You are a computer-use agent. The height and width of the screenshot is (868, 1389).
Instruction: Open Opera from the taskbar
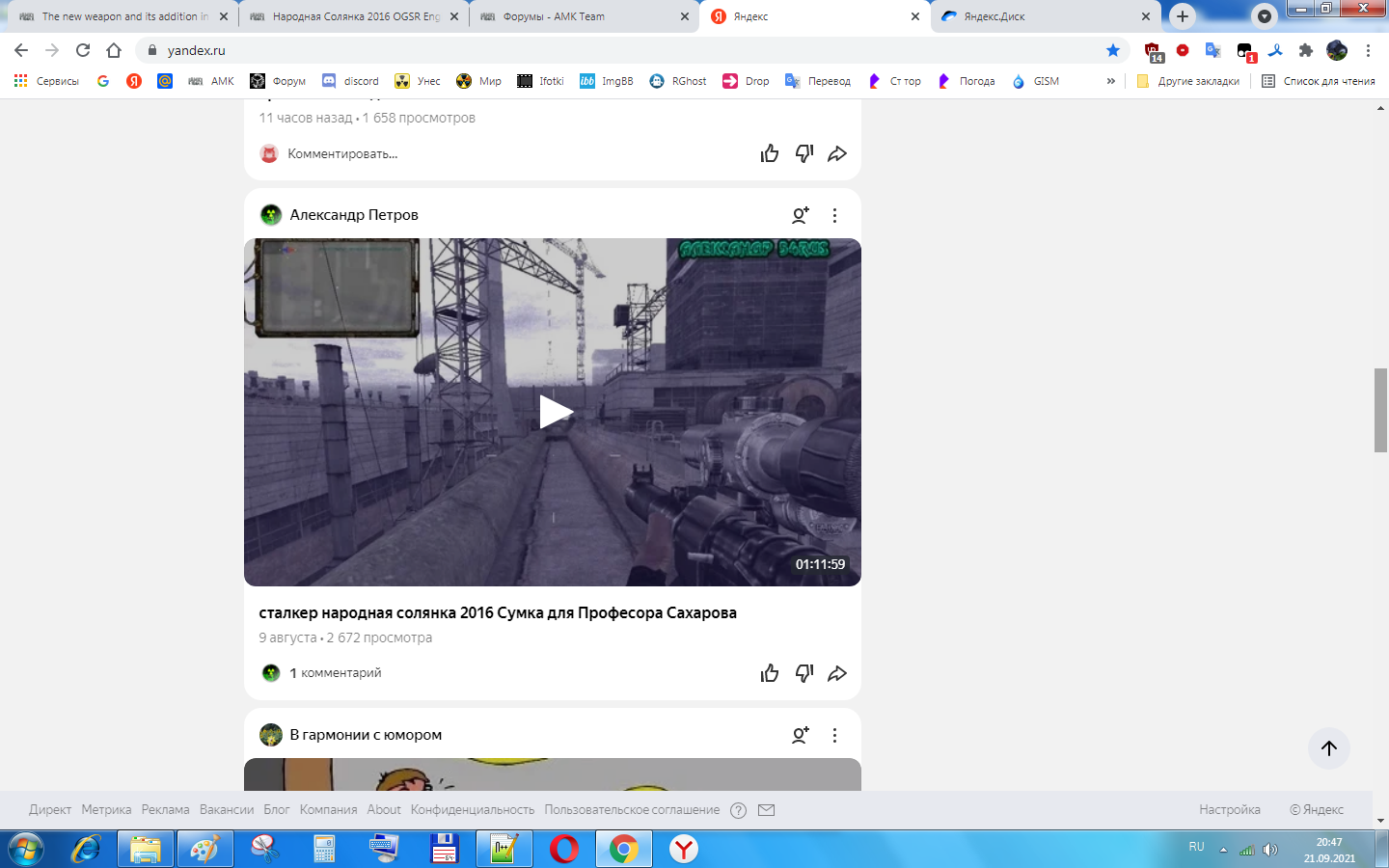564,850
